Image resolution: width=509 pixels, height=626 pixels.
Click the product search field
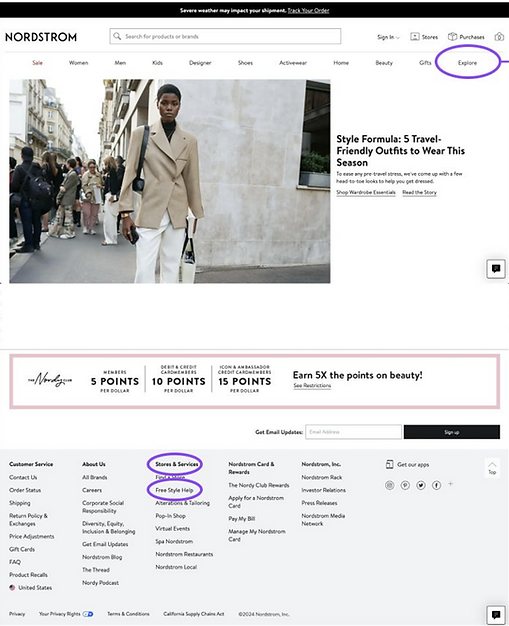(225, 36)
